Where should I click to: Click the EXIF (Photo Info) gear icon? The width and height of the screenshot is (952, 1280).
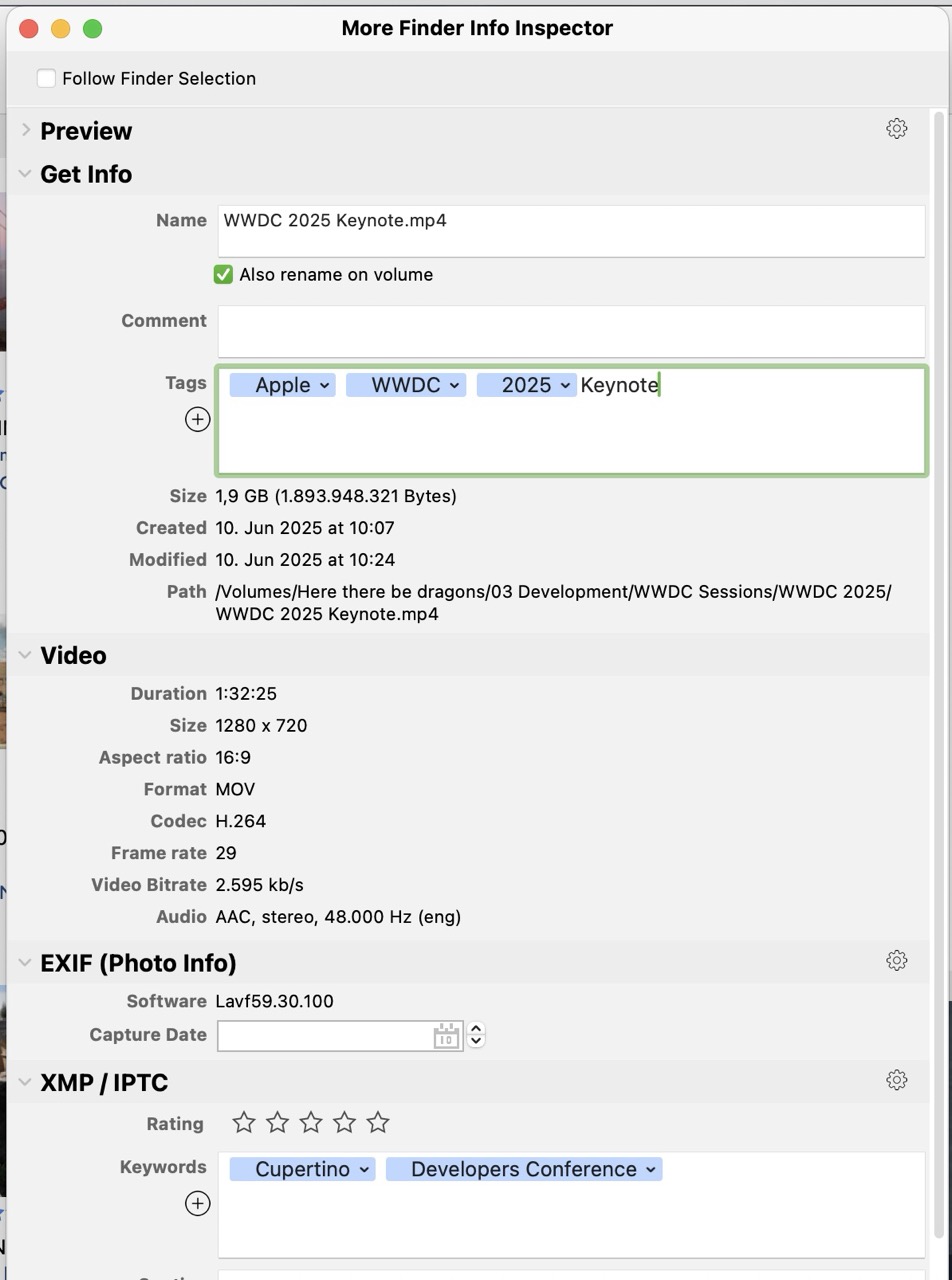point(895,959)
